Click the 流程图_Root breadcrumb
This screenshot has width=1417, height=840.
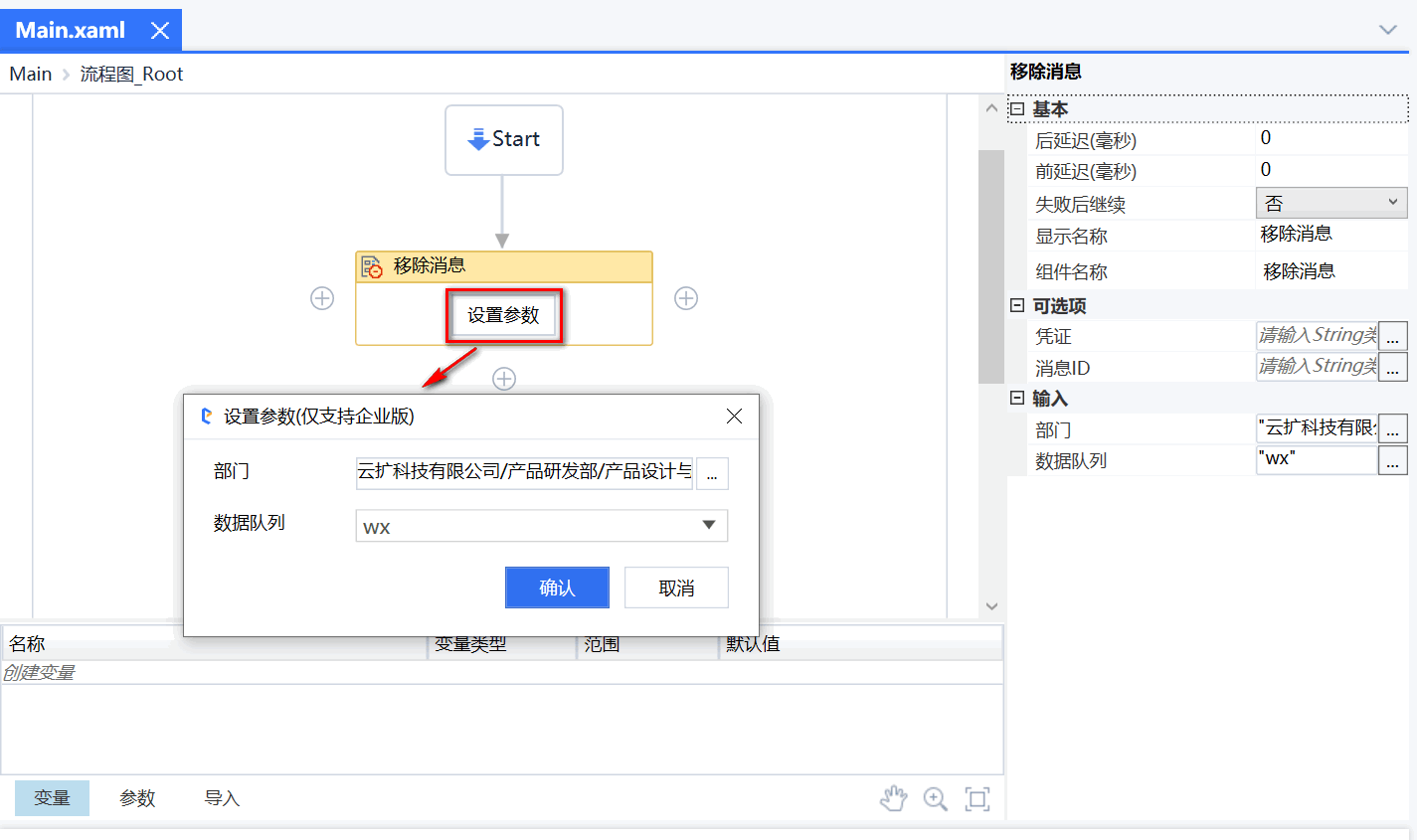131,74
